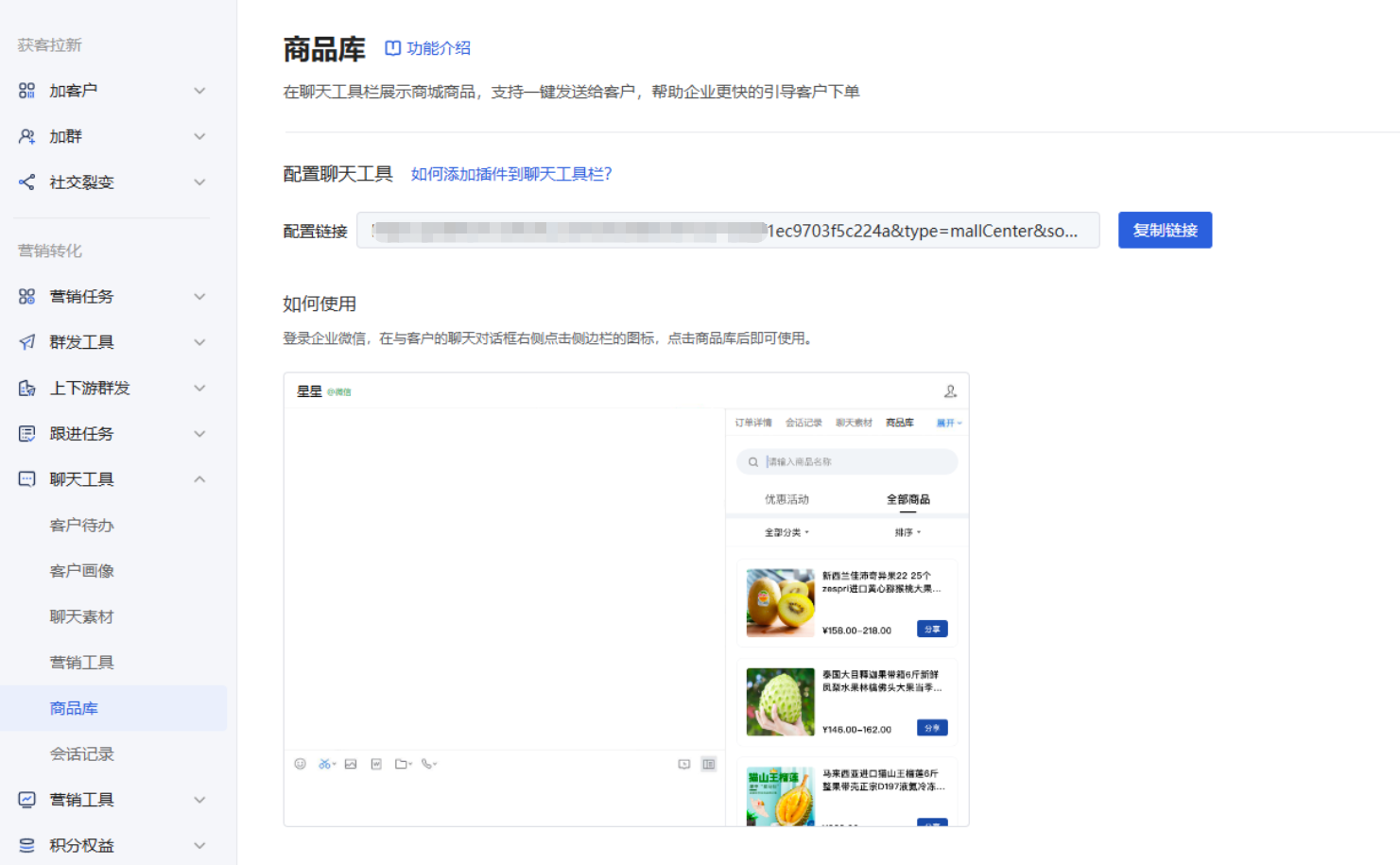Open the 功能介绍 link
The image size is (1400, 865).
439,48
